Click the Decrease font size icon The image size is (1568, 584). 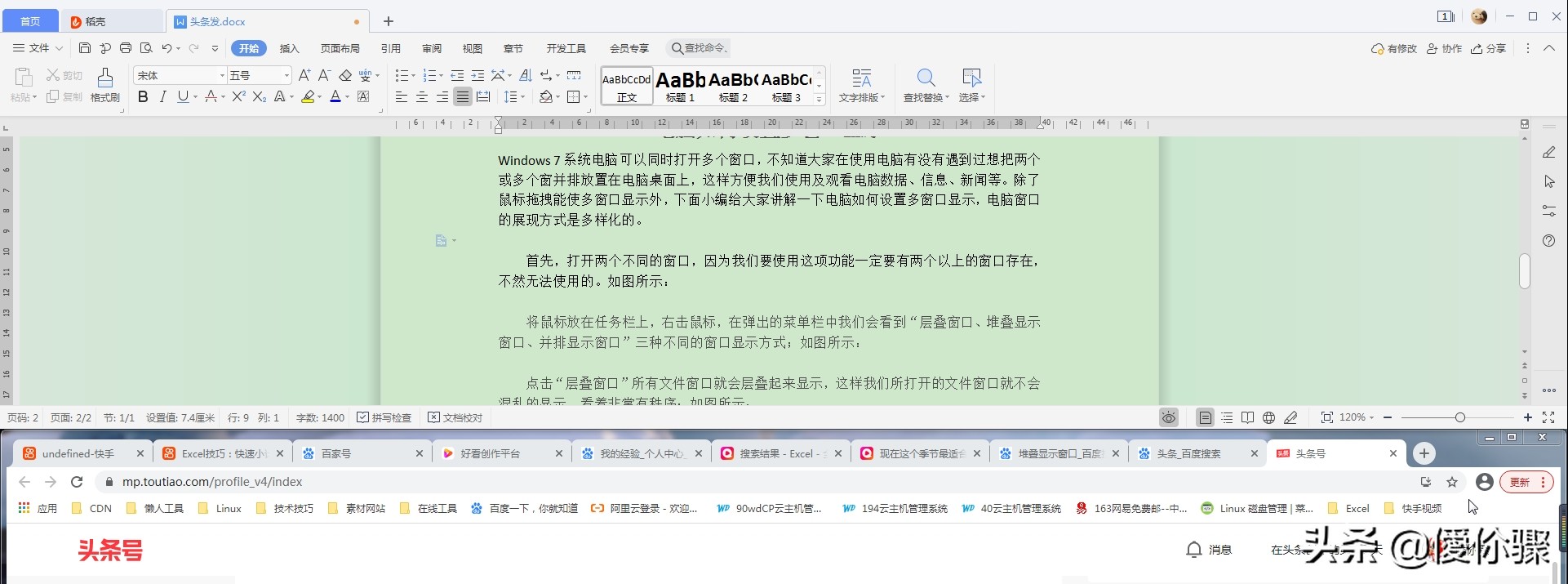[324, 75]
